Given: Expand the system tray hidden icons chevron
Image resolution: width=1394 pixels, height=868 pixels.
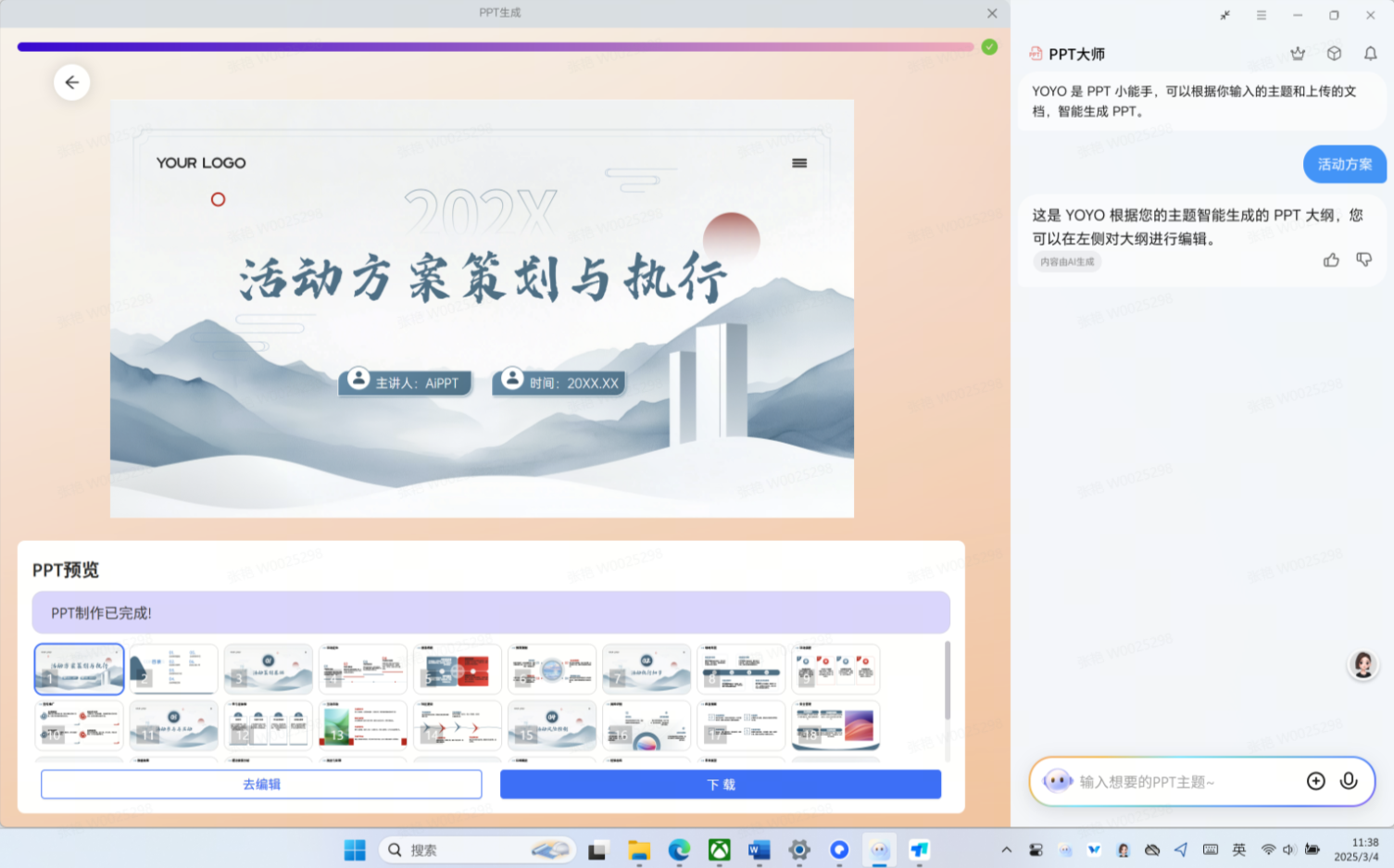Looking at the screenshot, I should click(x=1006, y=849).
